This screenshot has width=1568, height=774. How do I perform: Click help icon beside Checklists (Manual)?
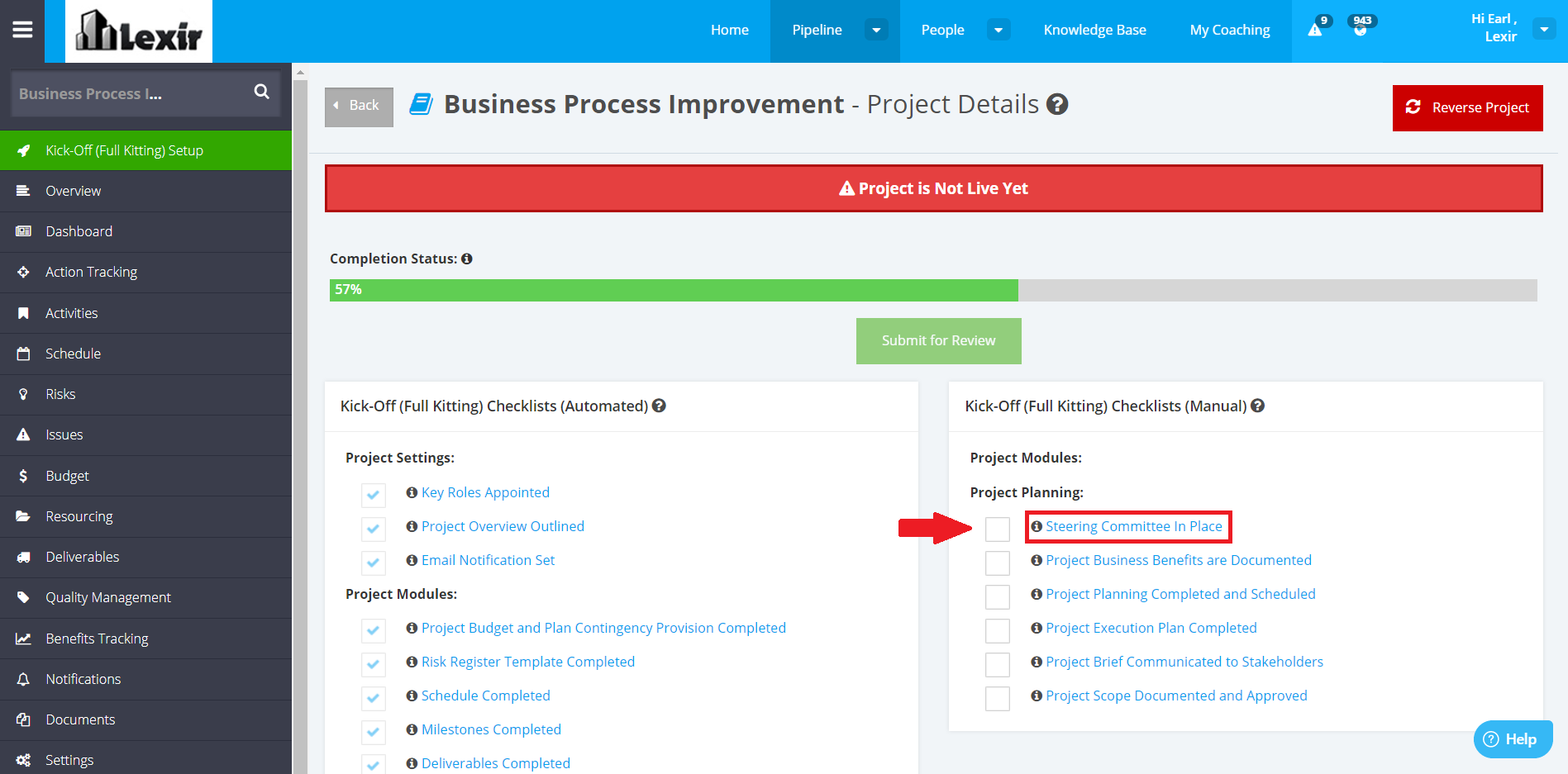point(1257,406)
